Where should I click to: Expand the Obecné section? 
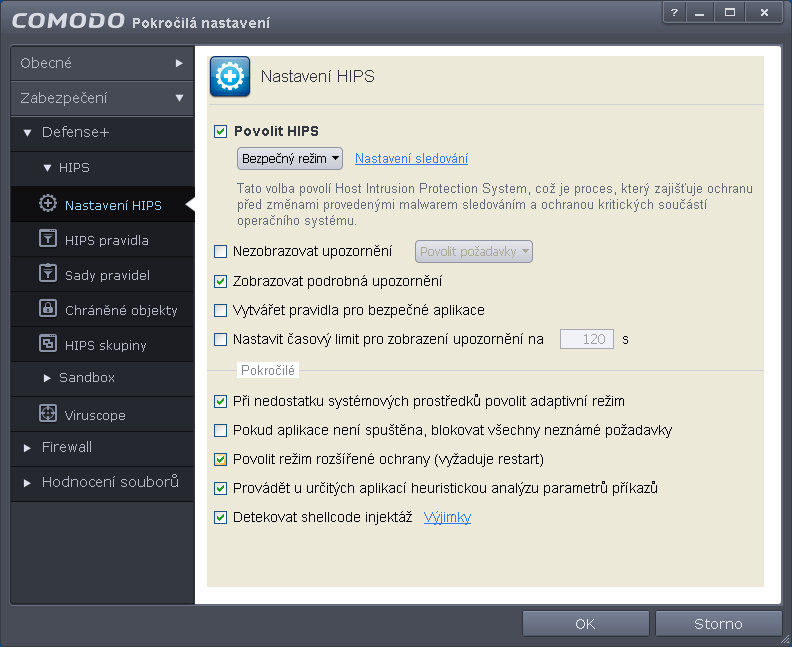102,63
